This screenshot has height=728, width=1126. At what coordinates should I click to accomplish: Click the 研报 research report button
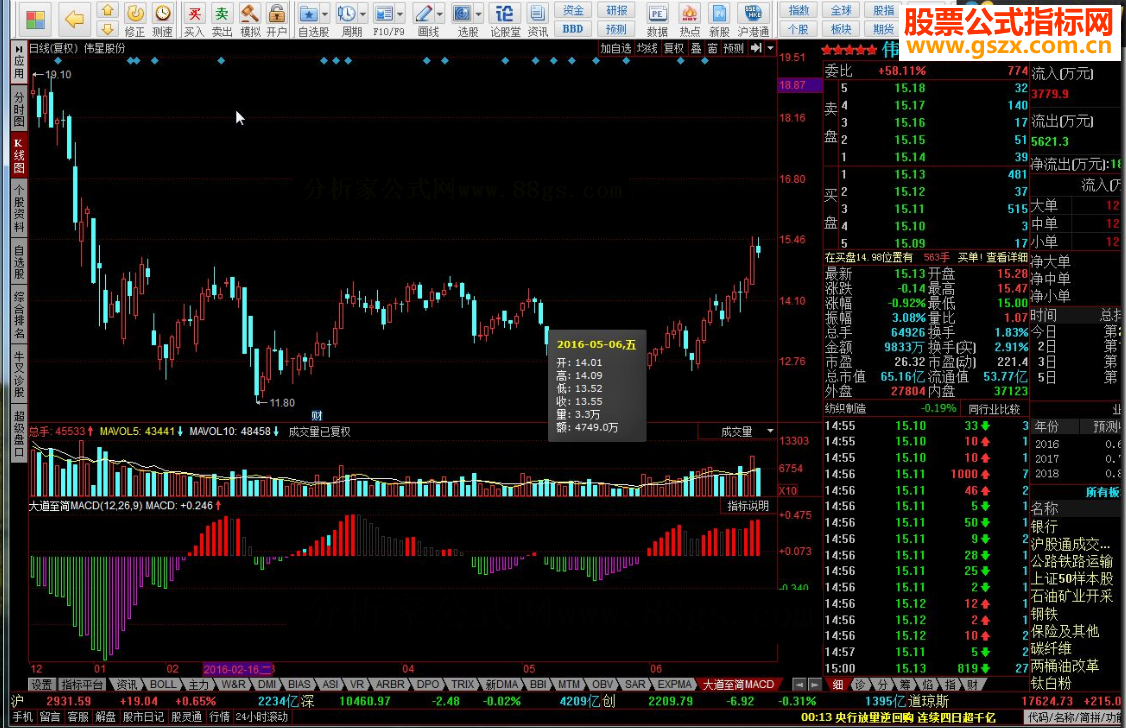(x=616, y=10)
